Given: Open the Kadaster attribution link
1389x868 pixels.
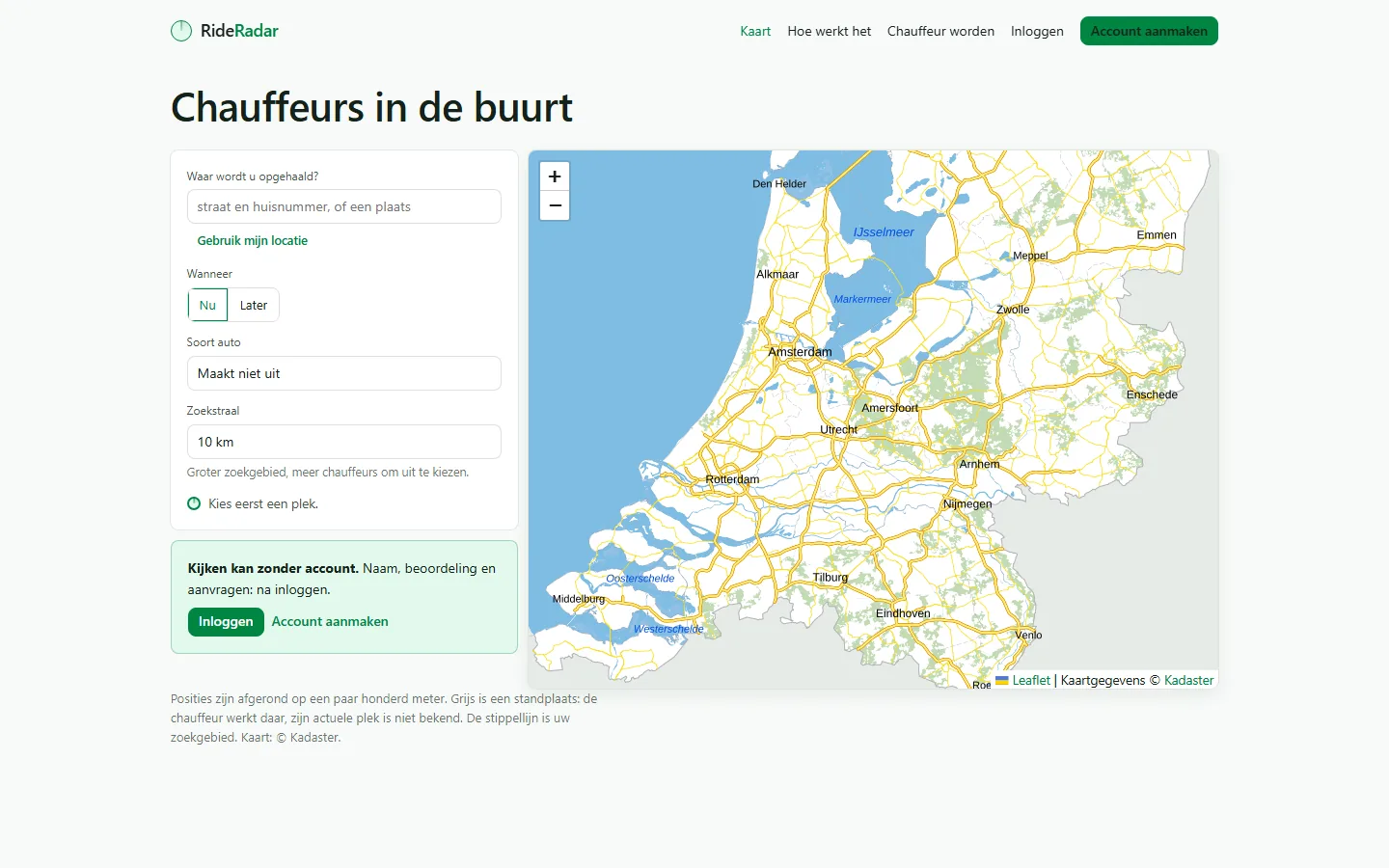Looking at the screenshot, I should point(1188,680).
